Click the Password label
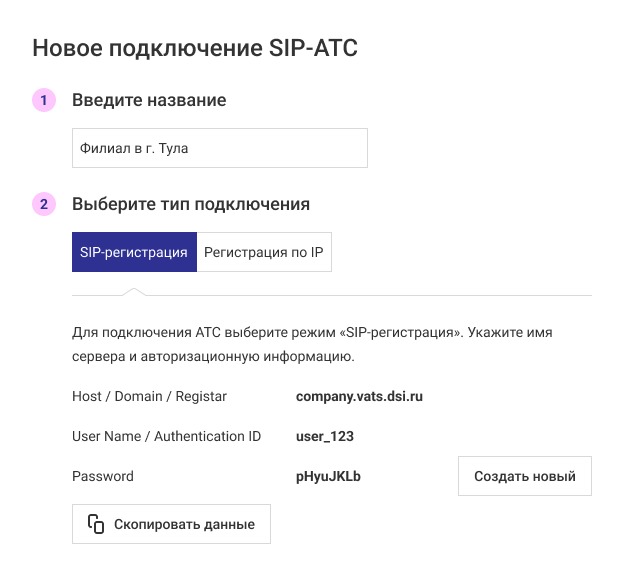 click(103, 477)
